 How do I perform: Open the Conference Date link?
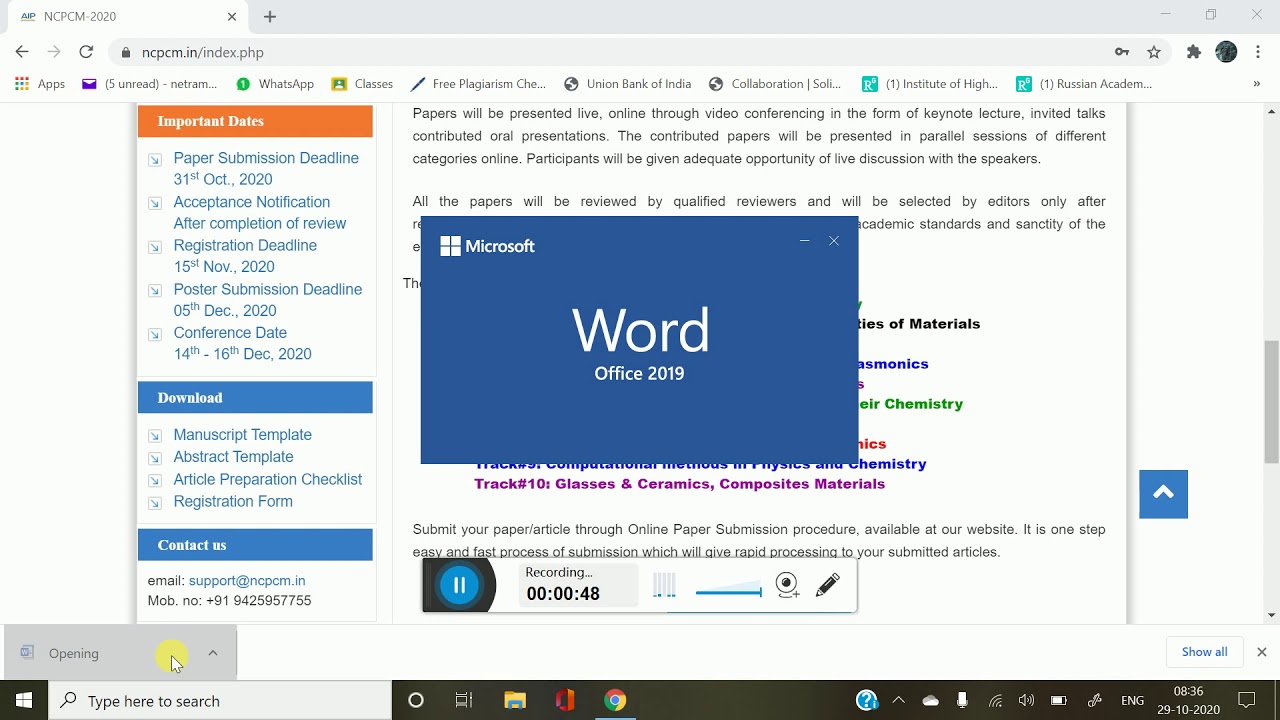[x=242, y=342]
